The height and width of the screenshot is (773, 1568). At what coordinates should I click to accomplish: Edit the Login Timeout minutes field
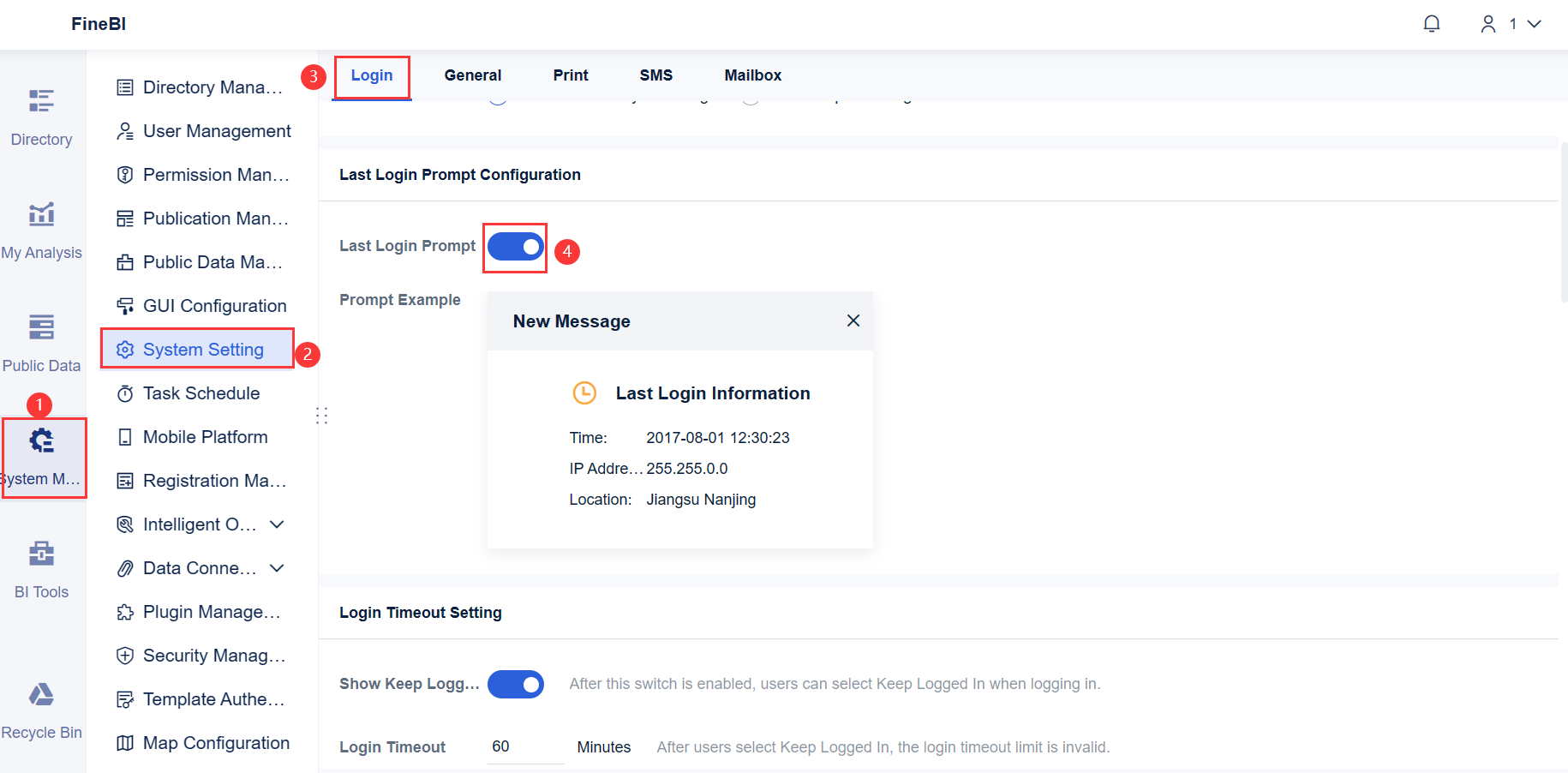(523, 746)
